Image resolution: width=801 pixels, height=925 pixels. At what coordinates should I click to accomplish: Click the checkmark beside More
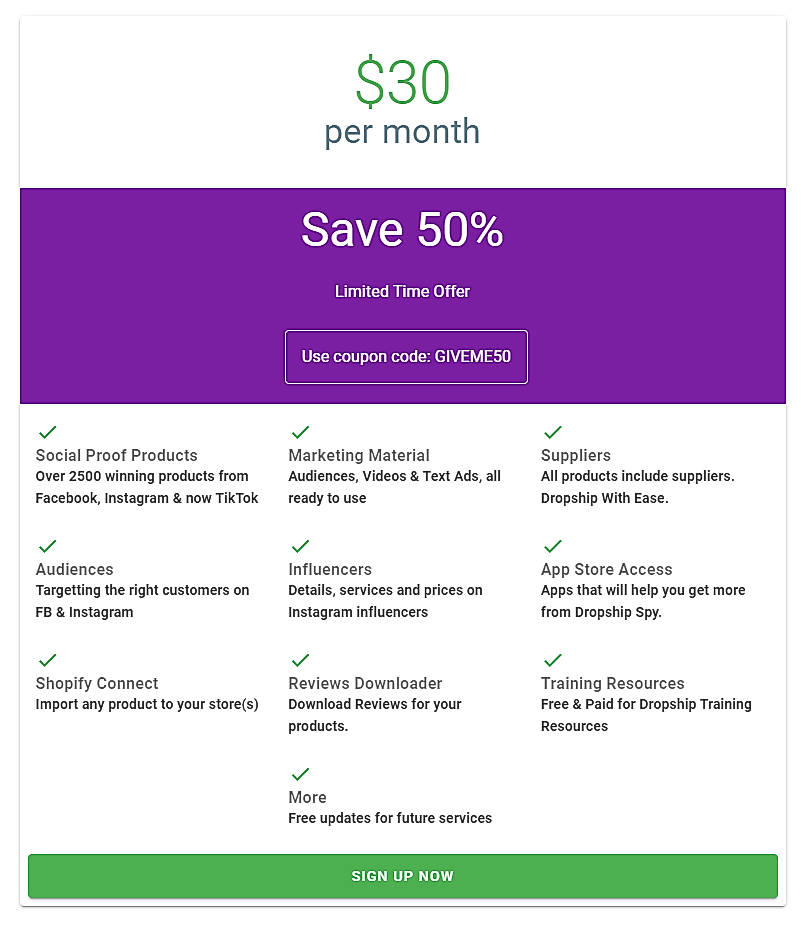pyautogui.click(x=300, y=774)
